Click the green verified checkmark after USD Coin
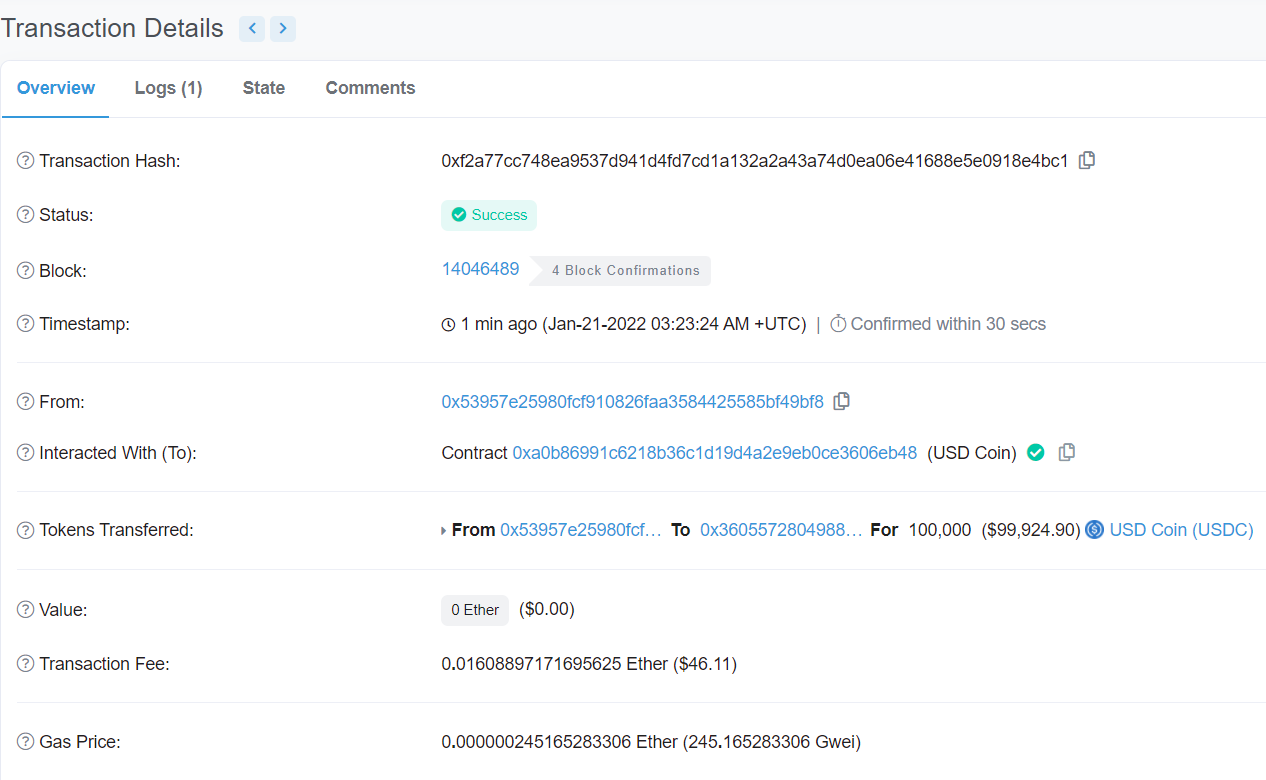The height and width of the screenshot is (780, 1266). tap(1036, 453)
